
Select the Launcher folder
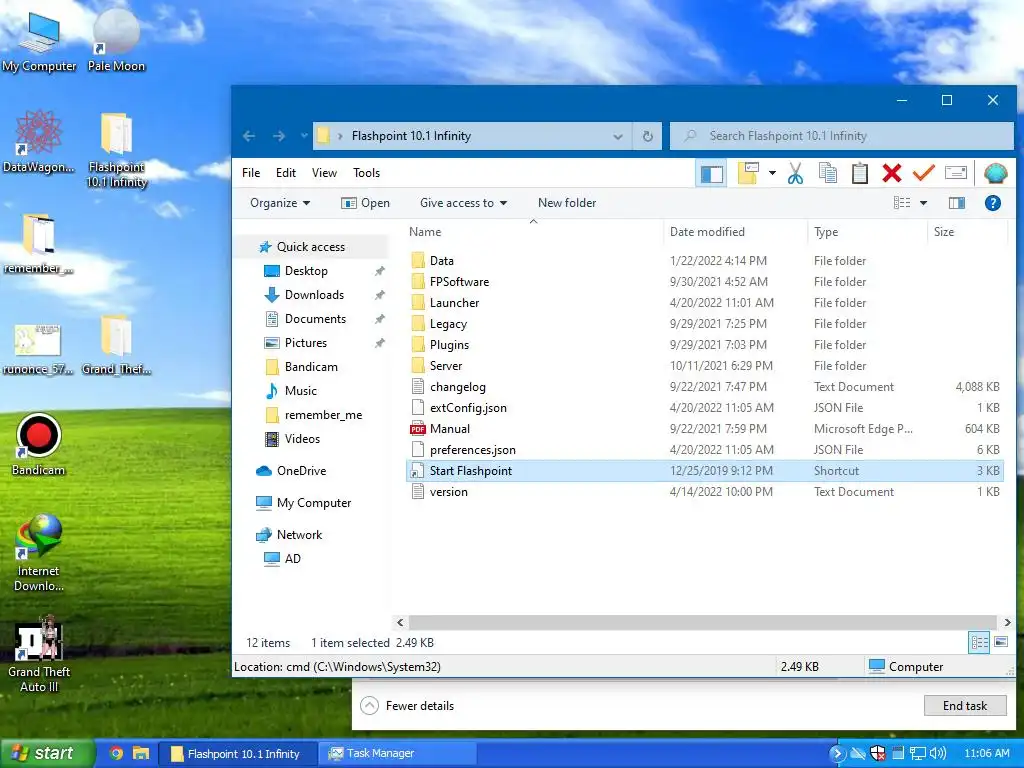(x=454, y=303)
